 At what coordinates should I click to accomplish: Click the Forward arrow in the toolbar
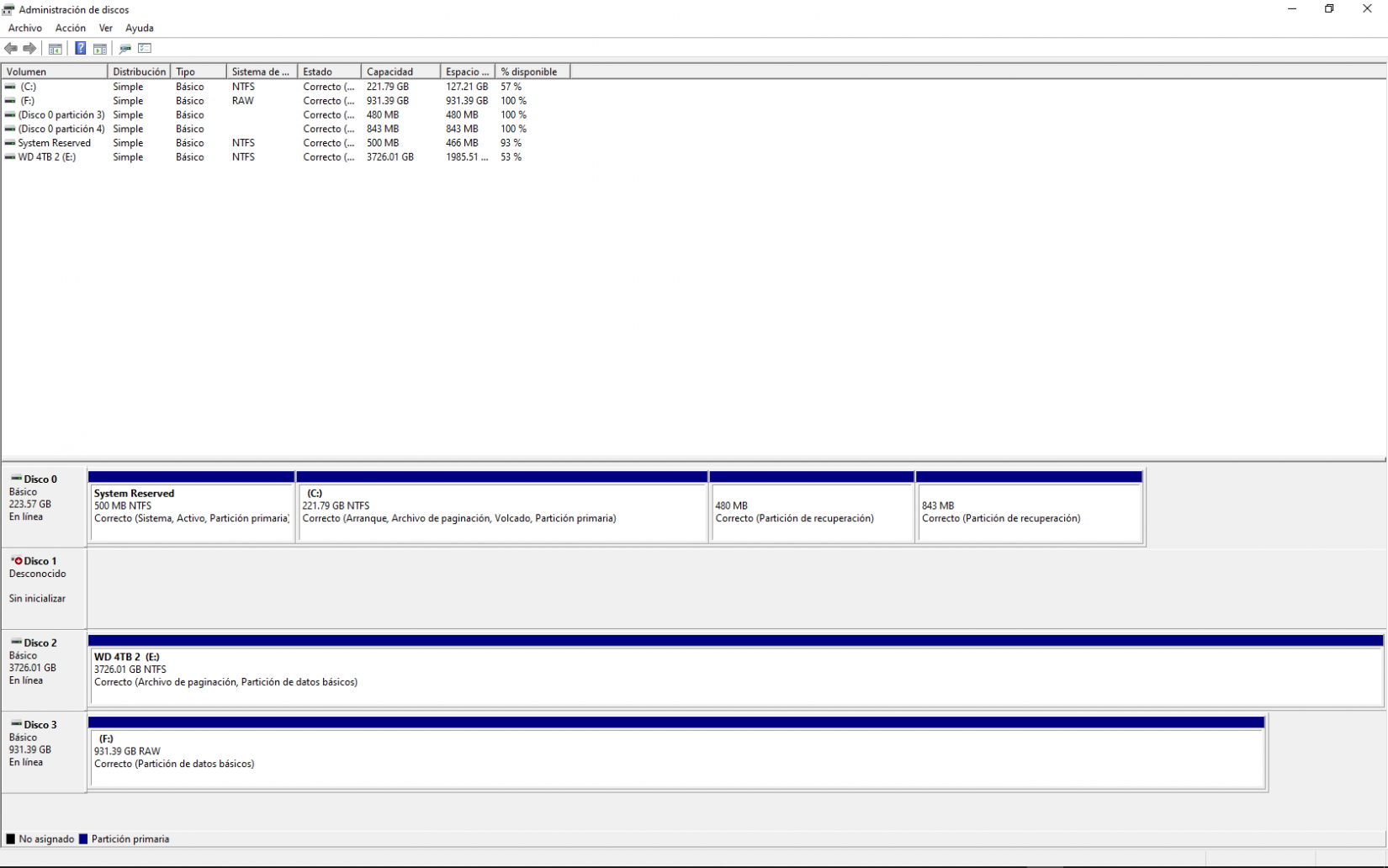[x=30, y=49]
